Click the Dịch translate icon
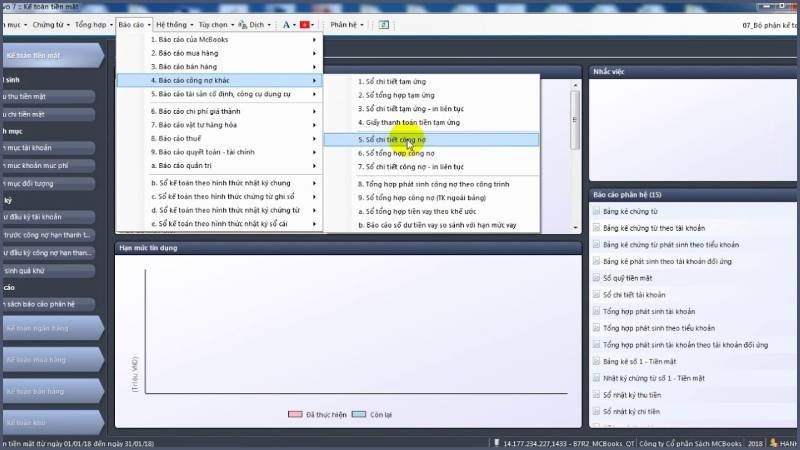This screenshot has height=450, width=800. coord(243,24)
